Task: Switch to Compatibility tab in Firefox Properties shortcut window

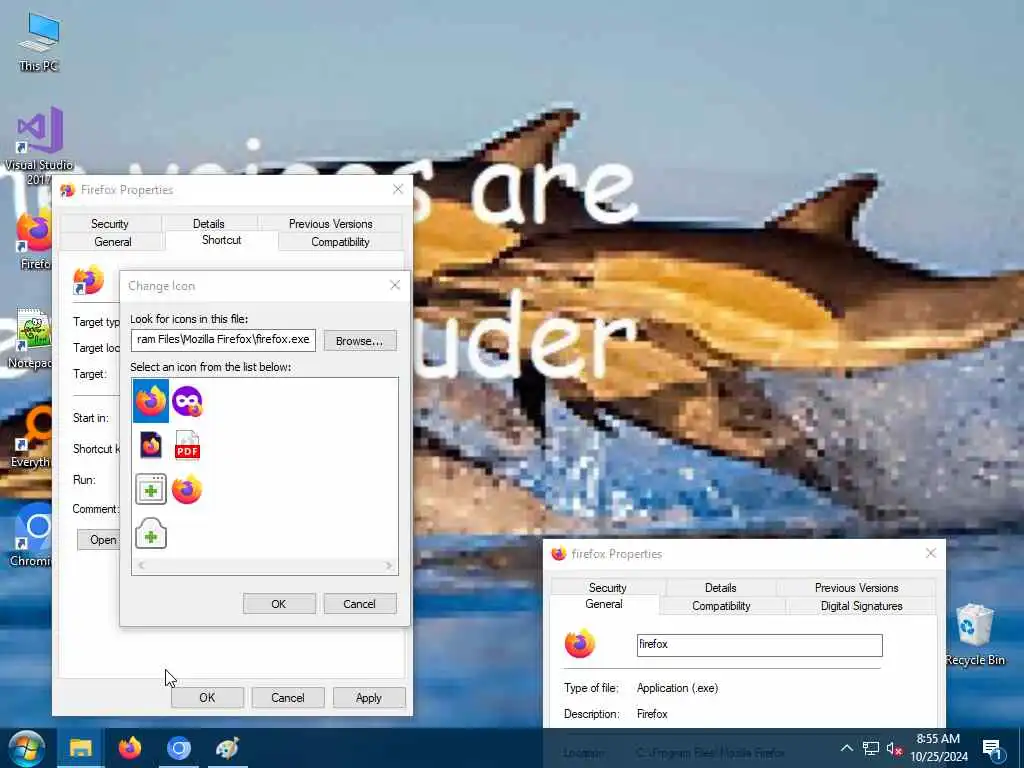Action: point(340,242)
